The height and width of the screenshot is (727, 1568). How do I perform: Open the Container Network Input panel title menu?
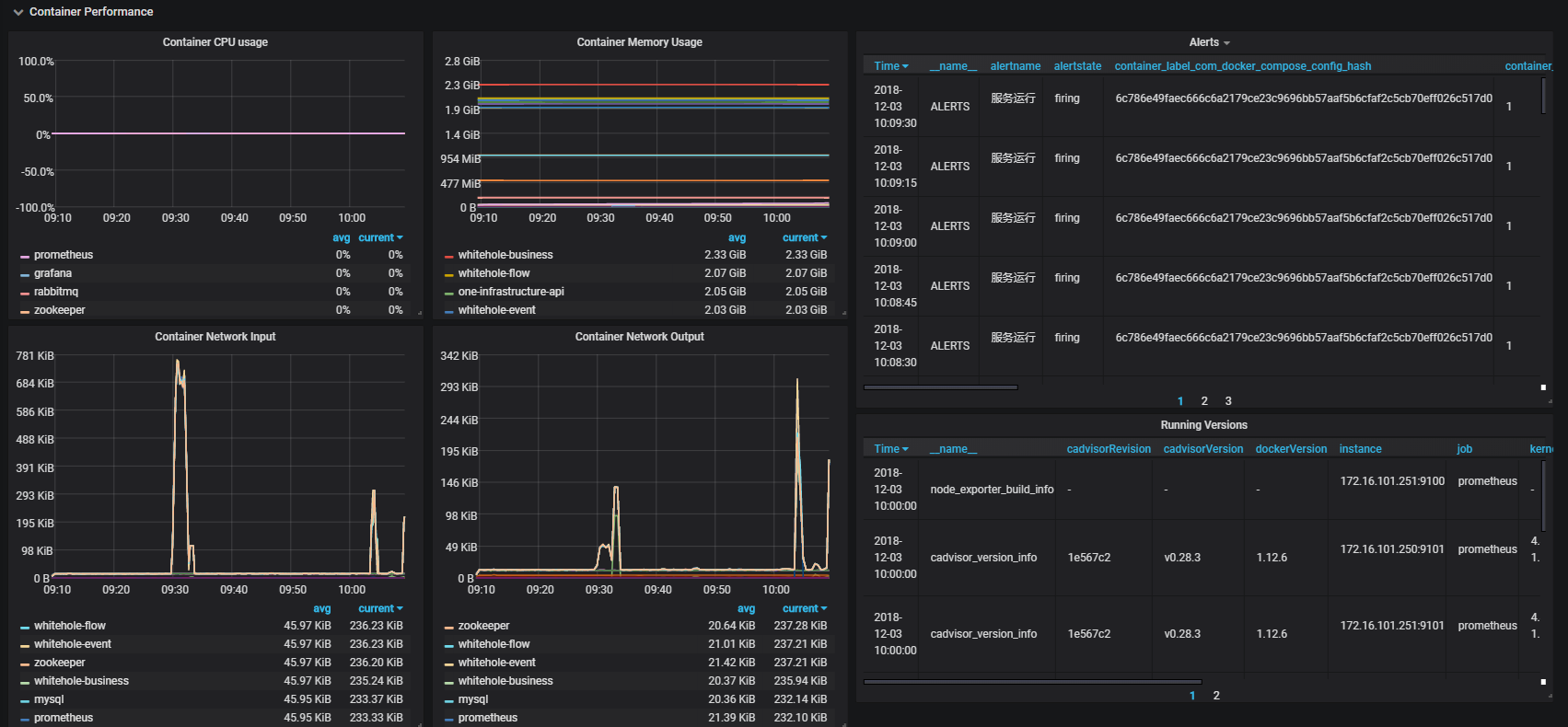[215, 337]
